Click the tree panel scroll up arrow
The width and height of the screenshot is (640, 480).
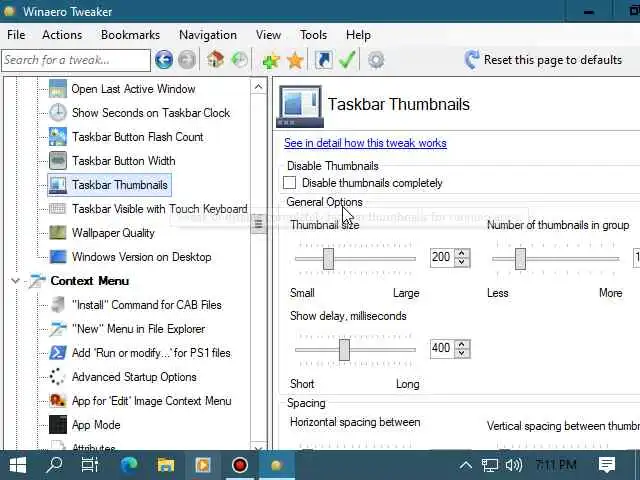tap(258, 87)
